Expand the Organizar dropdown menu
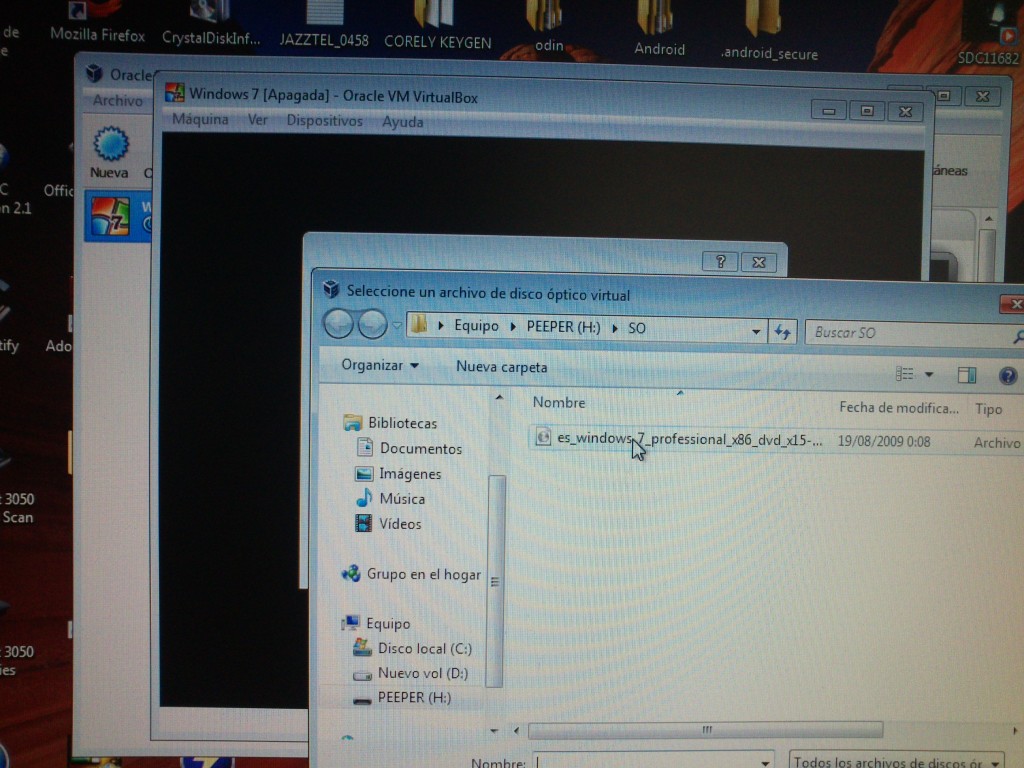The image size is (1024, 768). coord(380,366)
